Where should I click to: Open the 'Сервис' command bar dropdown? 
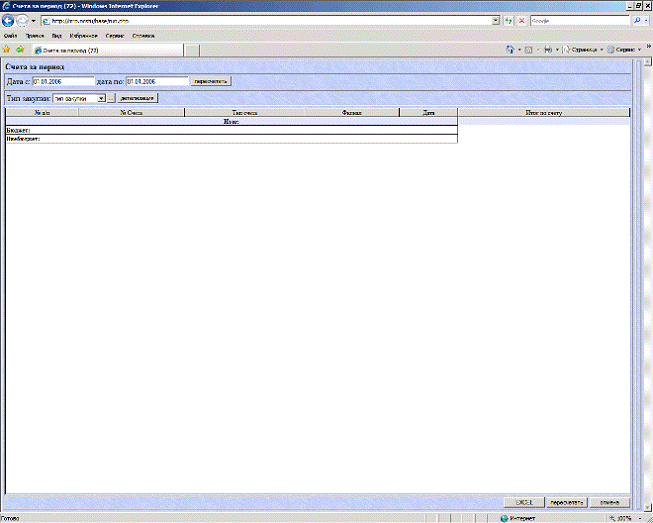coord(624,48)
